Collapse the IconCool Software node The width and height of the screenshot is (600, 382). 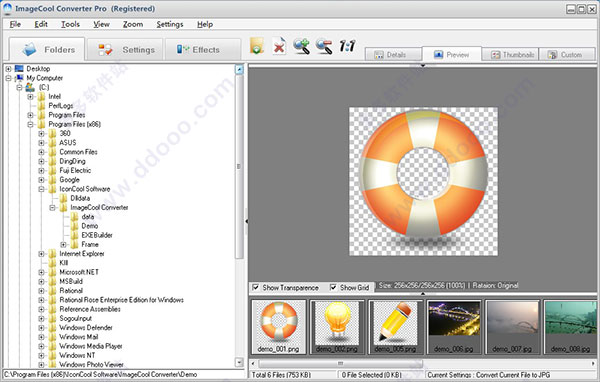41,189
